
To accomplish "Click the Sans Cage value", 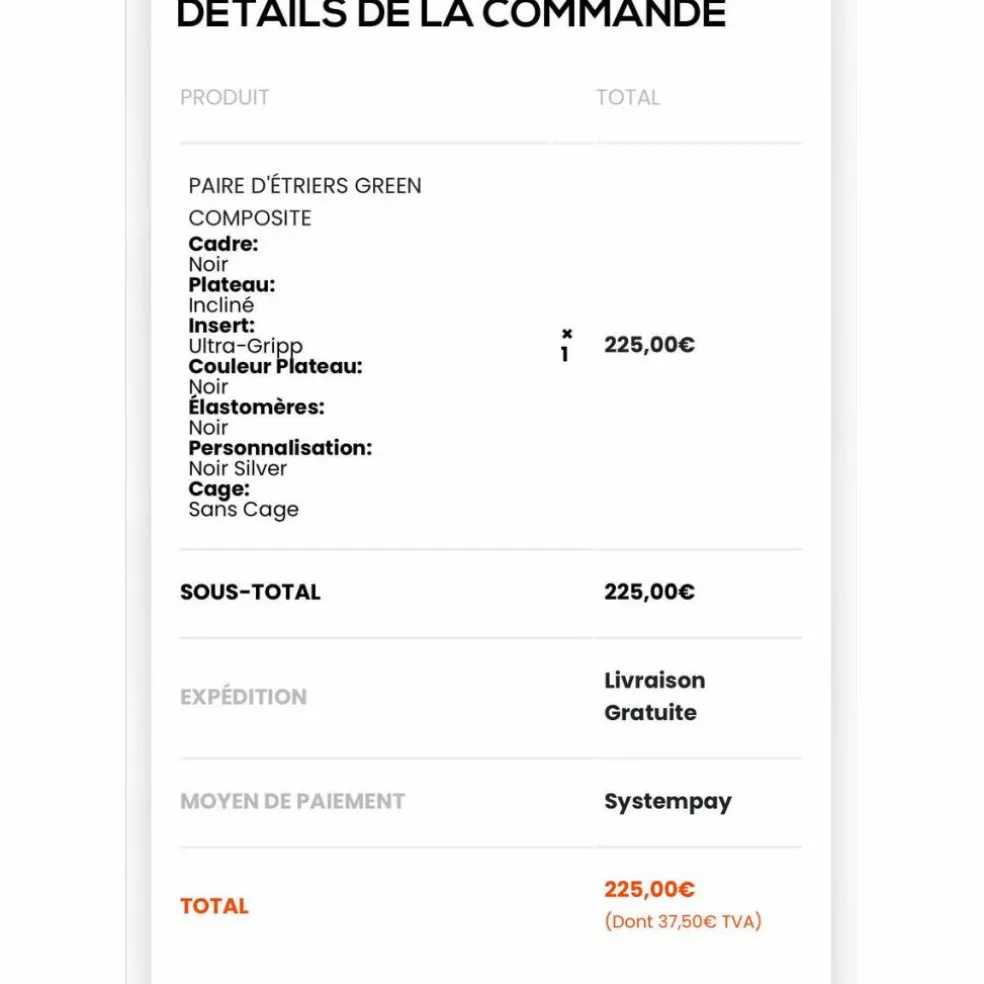I will pos(243,510).
